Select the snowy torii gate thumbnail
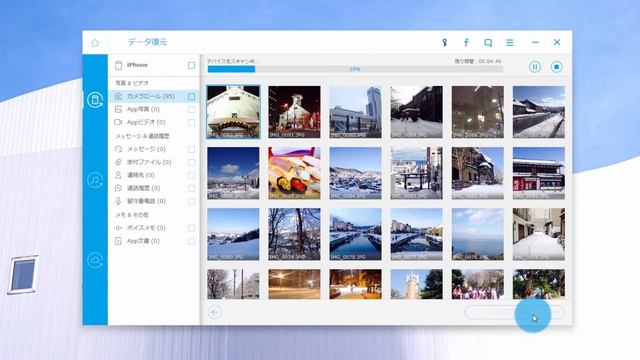Image resolution: width=640 pixels, height=360 pixels. (416, 173)
